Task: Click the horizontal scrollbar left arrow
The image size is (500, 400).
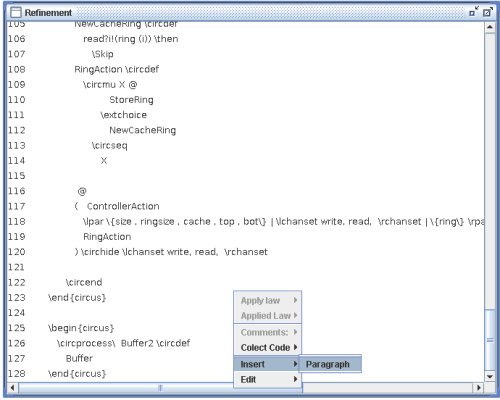Action: point(13,388)
